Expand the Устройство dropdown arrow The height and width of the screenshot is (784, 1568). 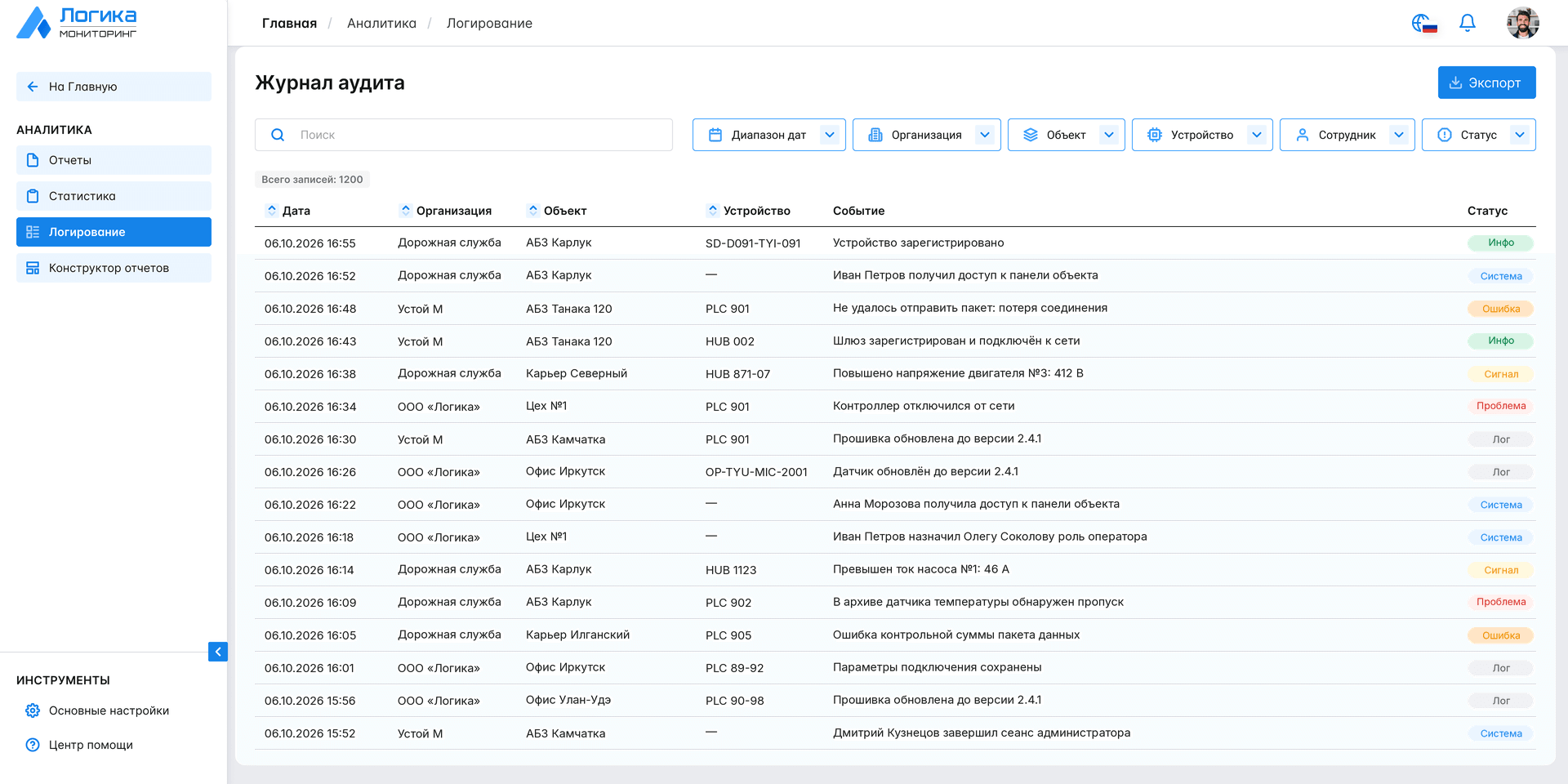coord(1257,135)
